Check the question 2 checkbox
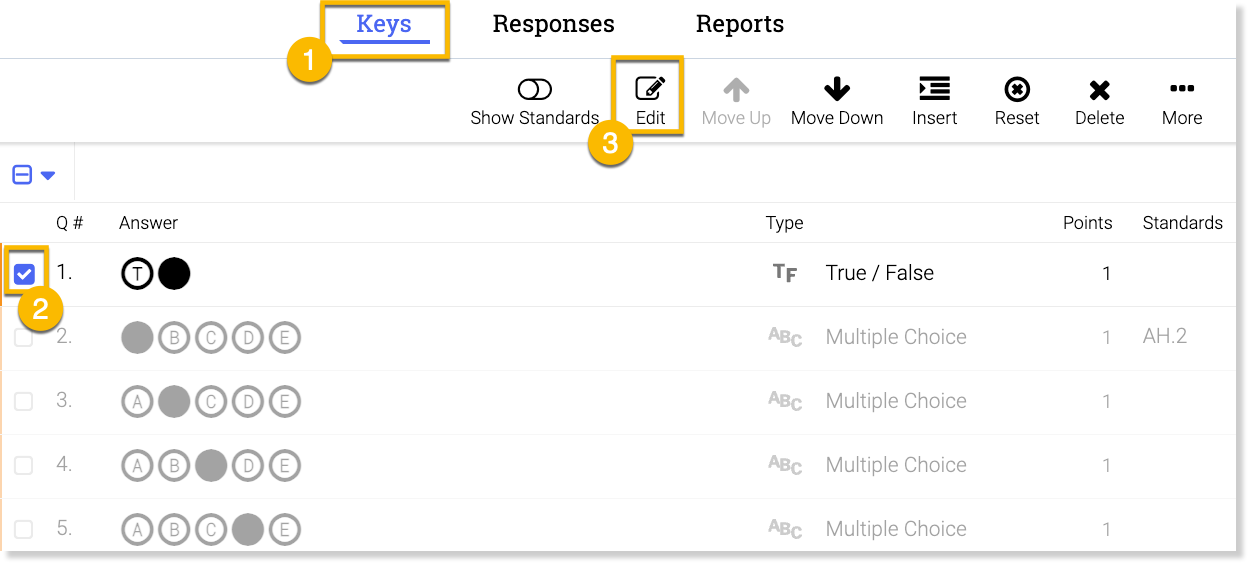This screenshot has height=563, width=1248. click(x=24, y=338)
